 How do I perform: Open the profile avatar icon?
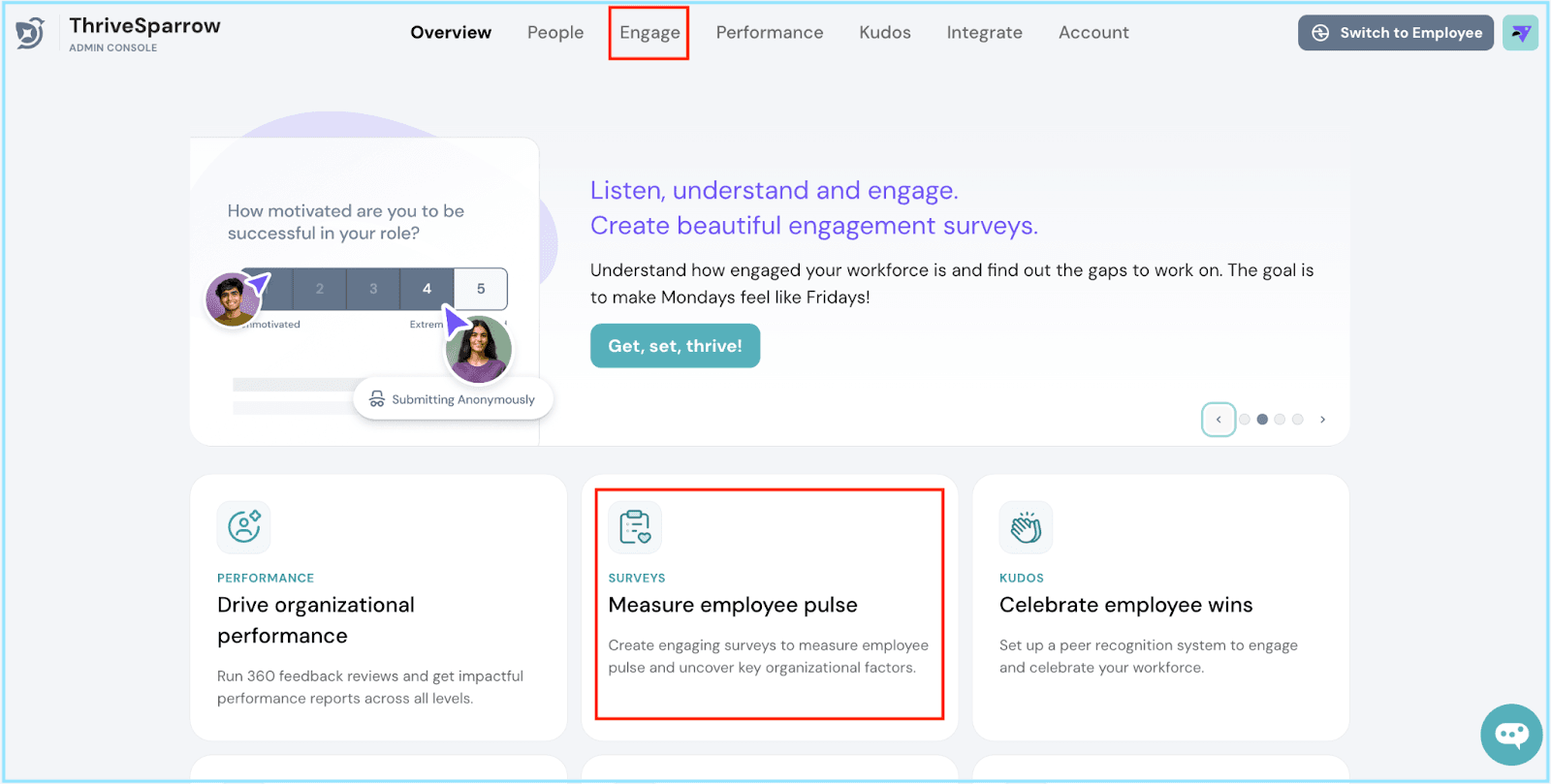tap(1520, 33)
